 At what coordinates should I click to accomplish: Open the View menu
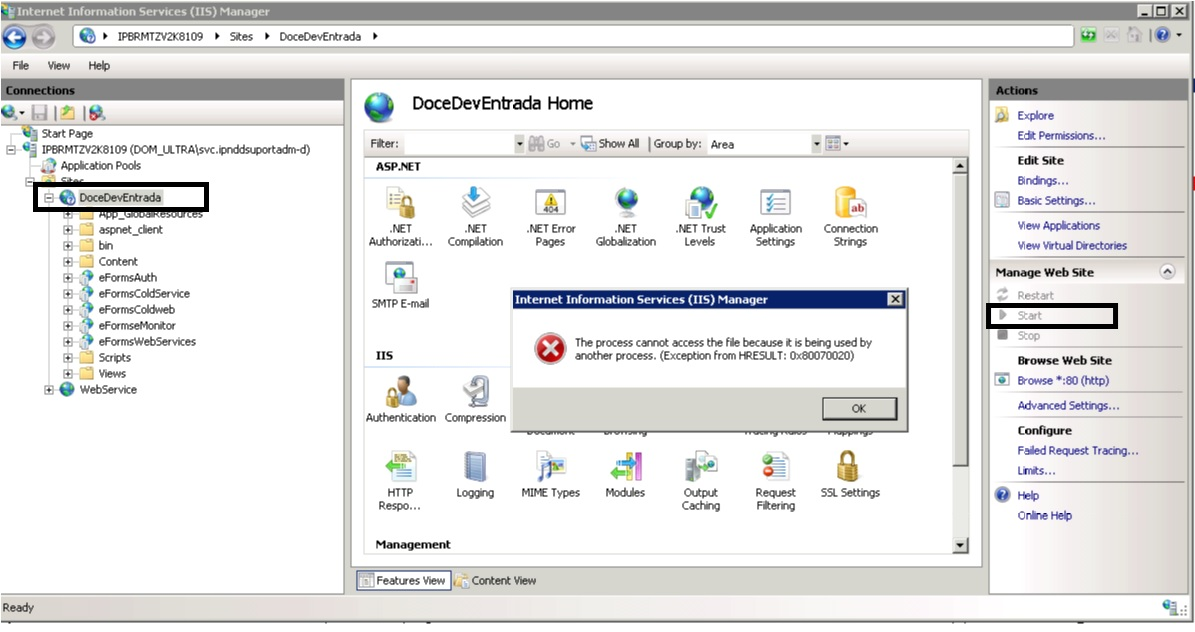(x=59, y=66)
